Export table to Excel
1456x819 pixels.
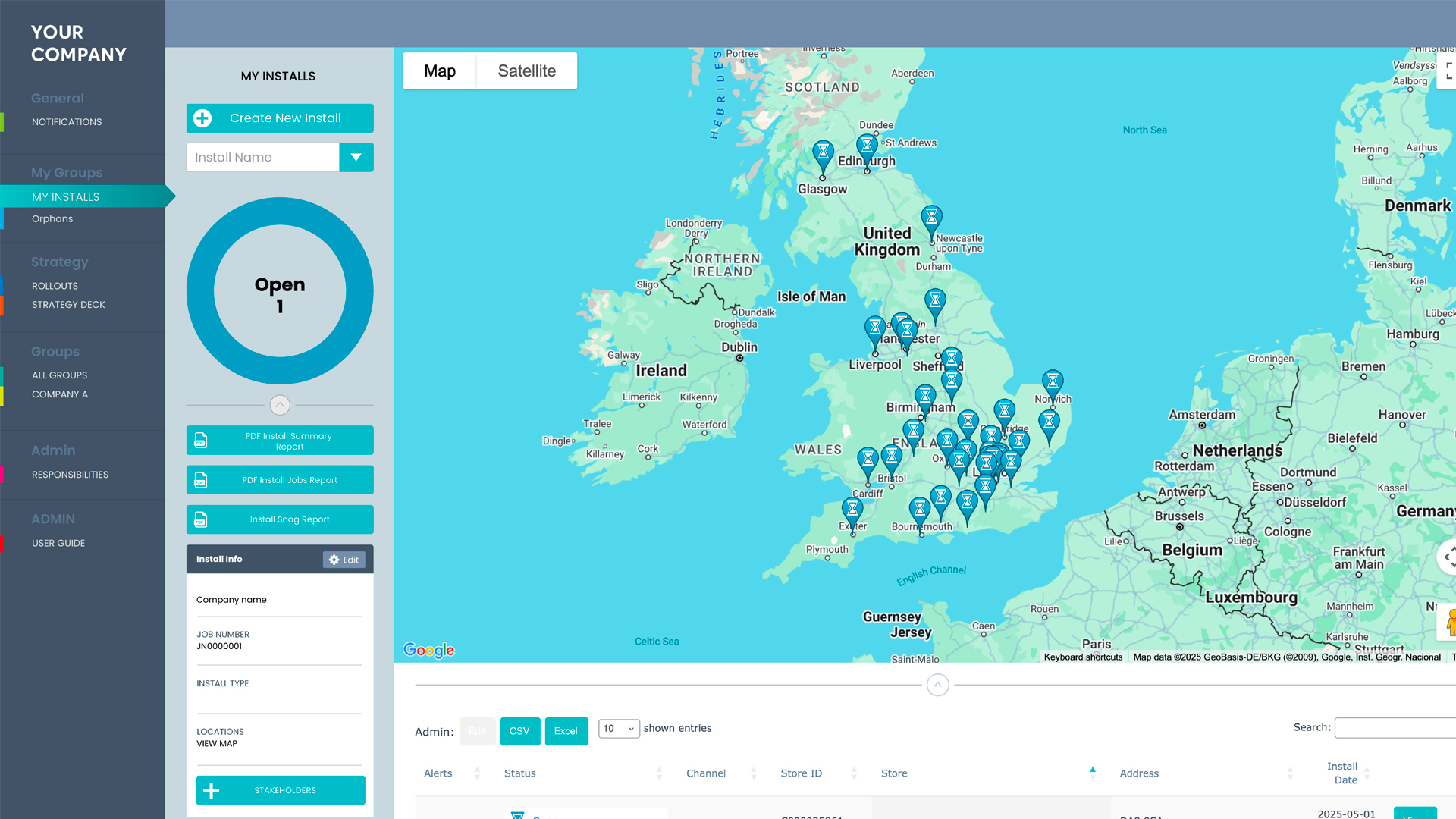tap(566, 731)
